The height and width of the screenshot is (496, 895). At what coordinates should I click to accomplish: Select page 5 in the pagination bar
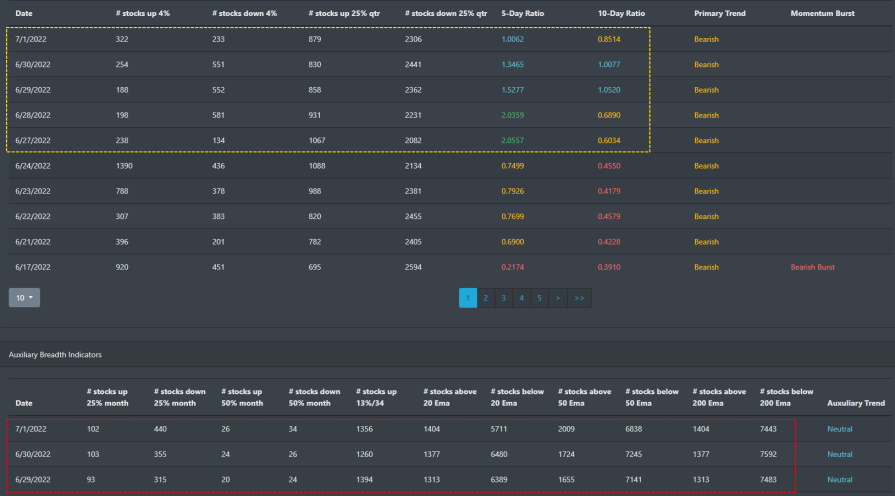pos(539,298)
